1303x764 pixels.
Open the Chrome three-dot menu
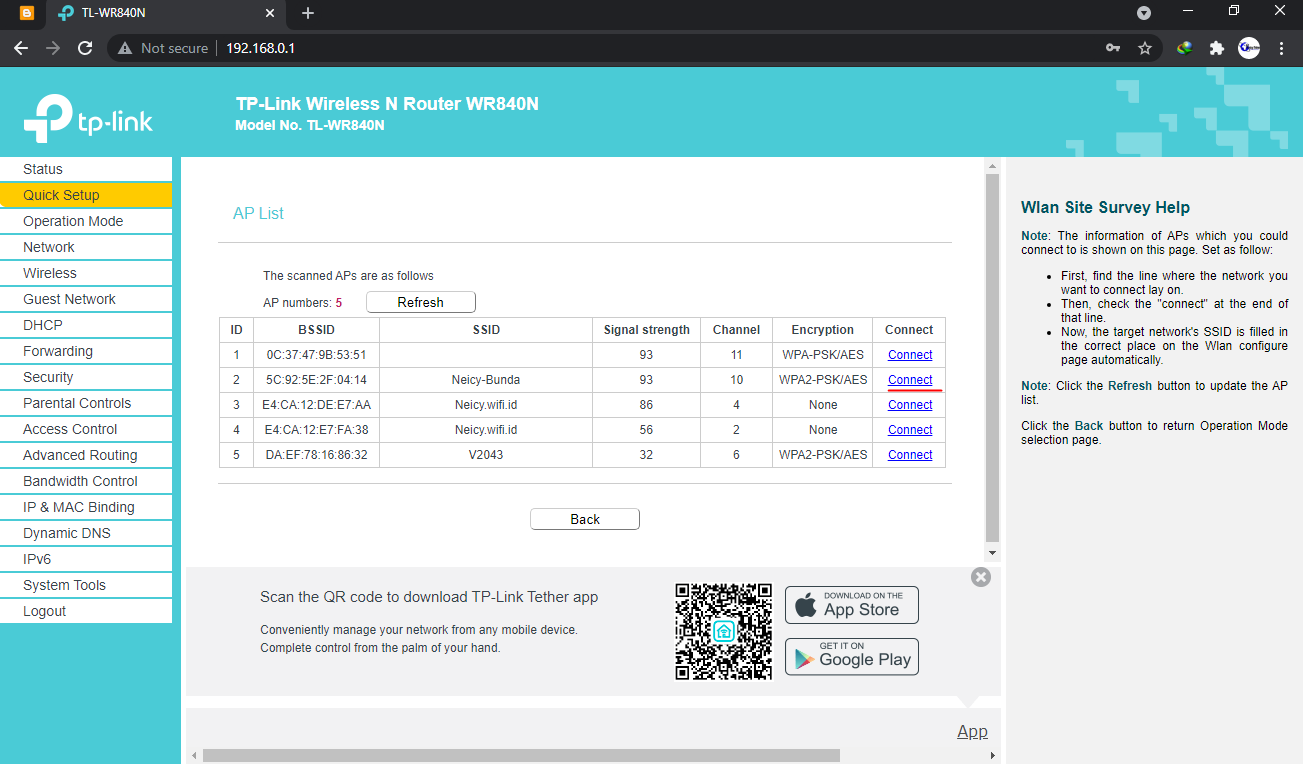point(1281,48)
